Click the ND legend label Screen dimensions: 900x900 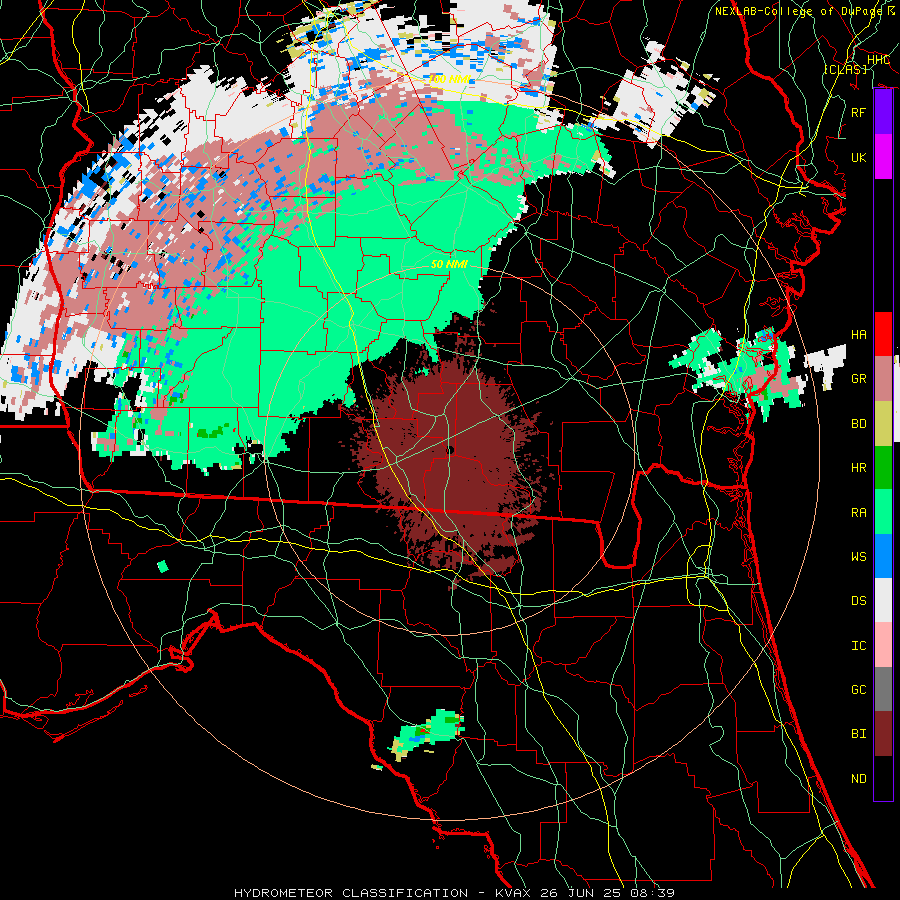click(x=858, y=779)
